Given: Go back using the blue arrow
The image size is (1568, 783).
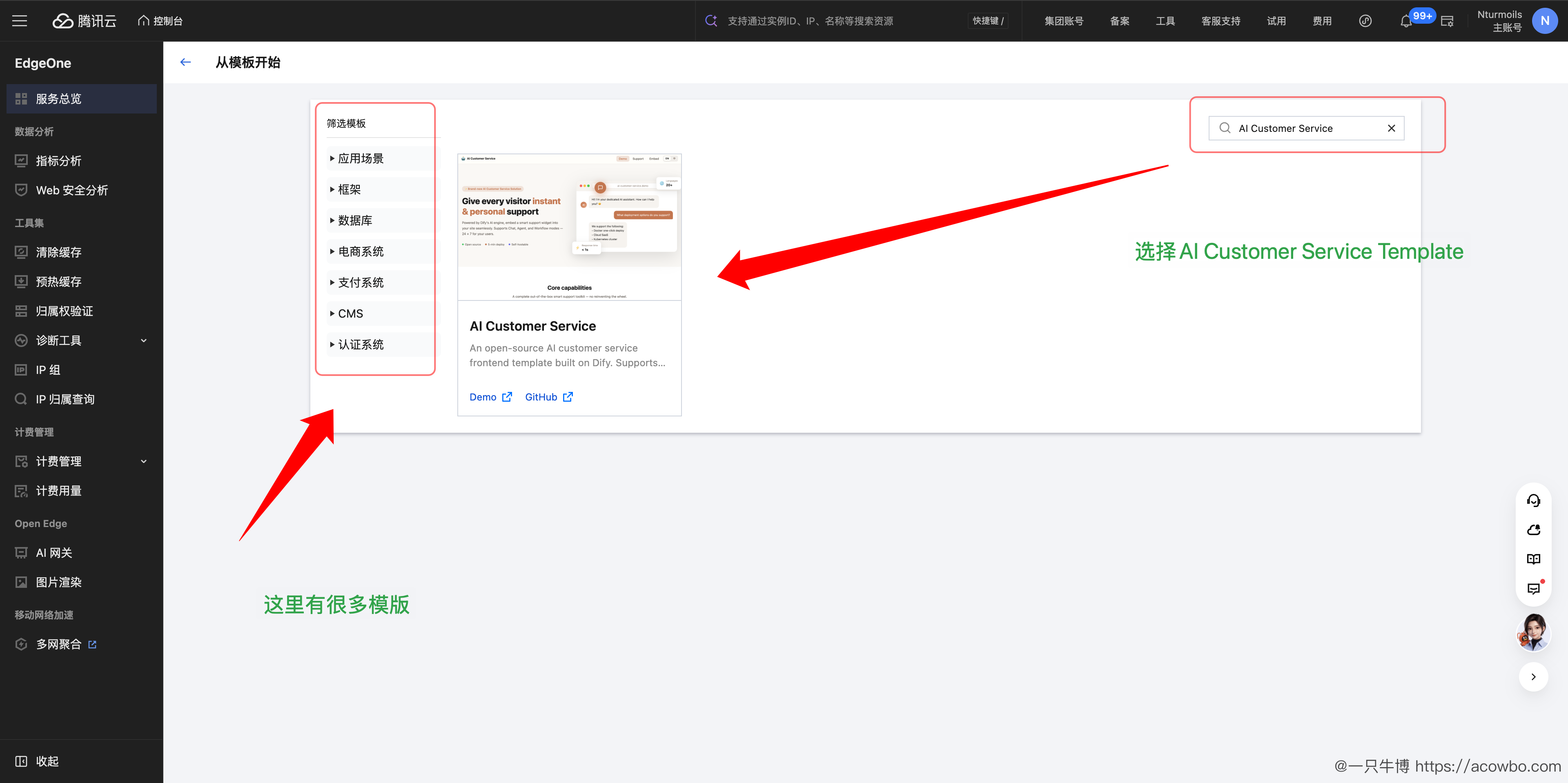Looking at the screenshot, I should (186, 62).
